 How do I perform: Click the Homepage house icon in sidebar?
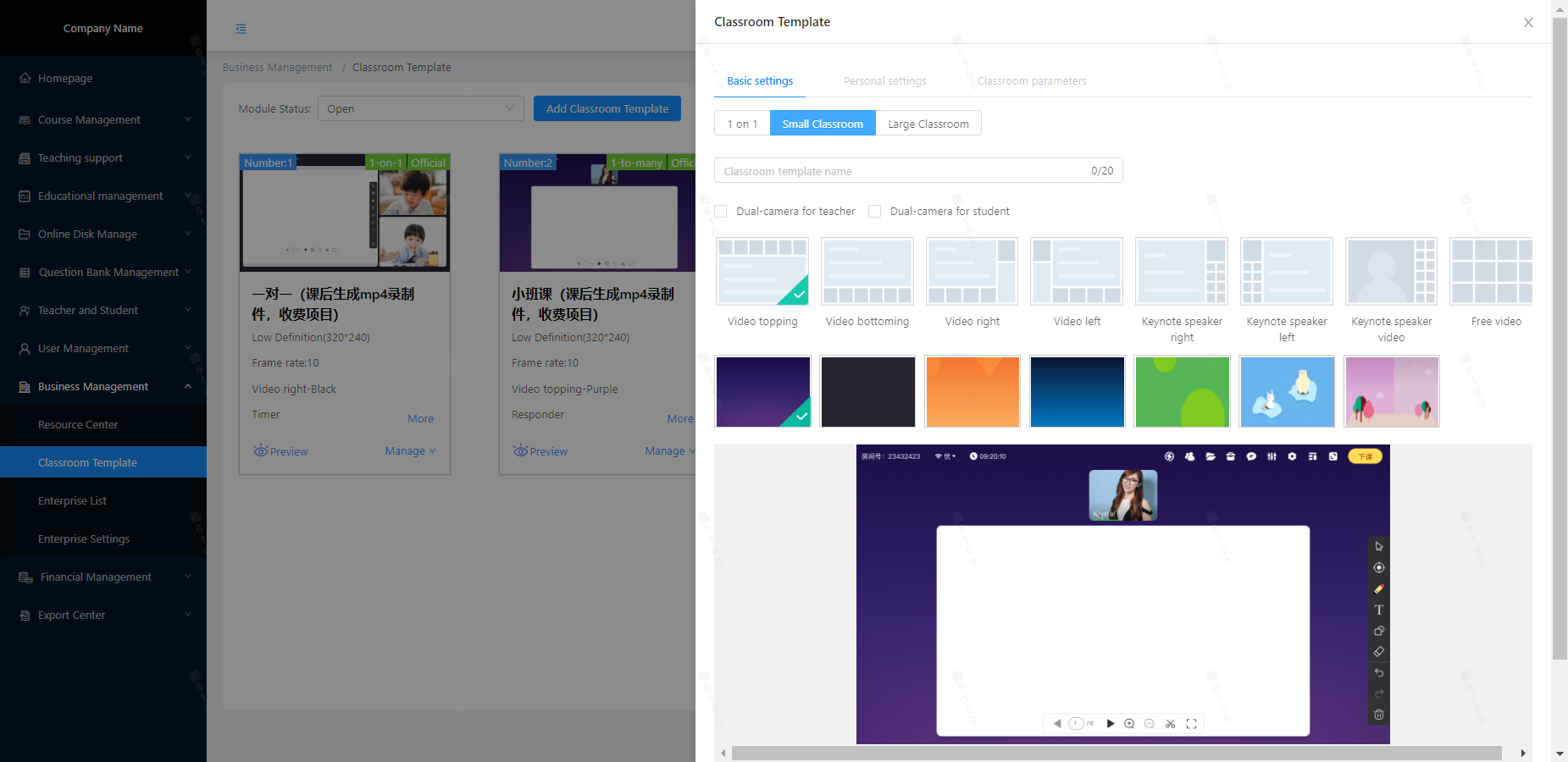(25, 78)
